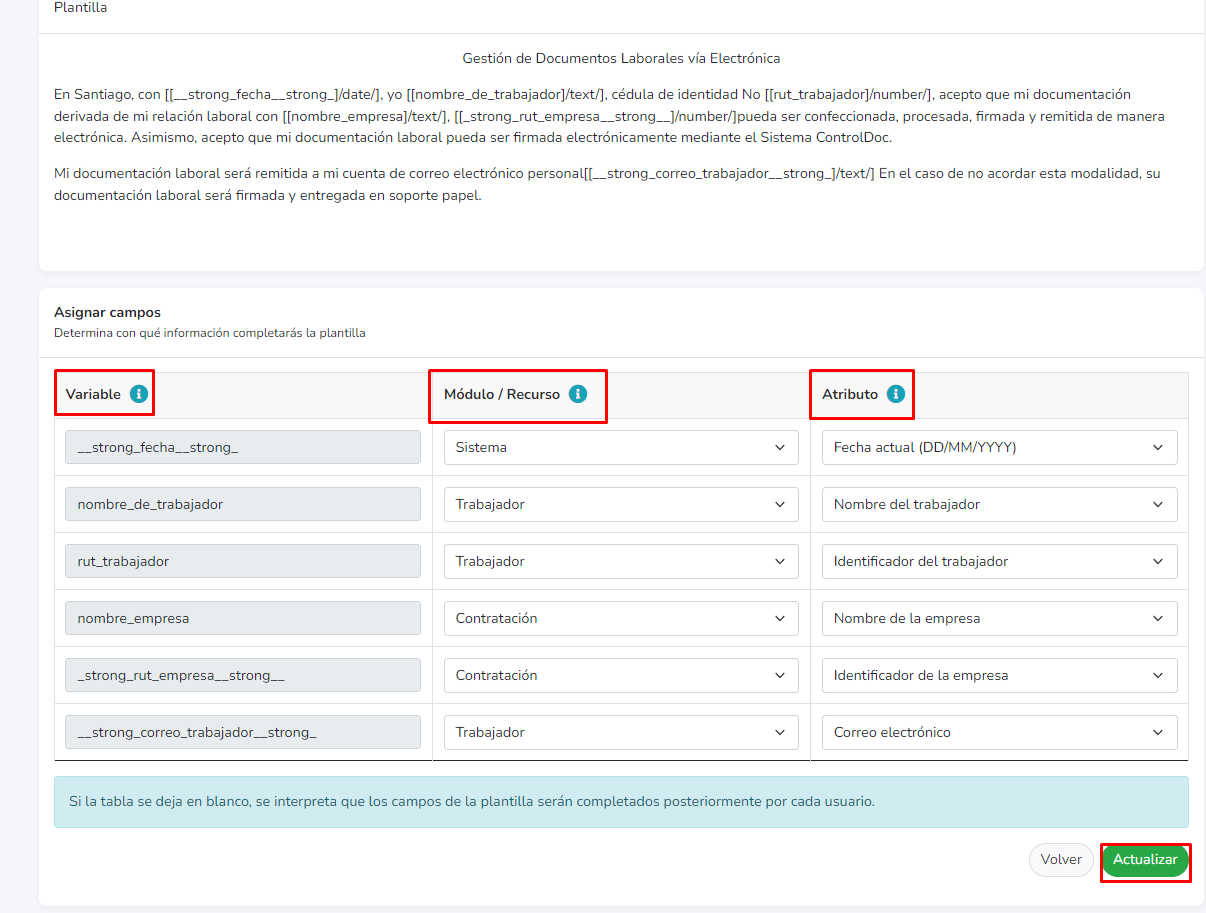Open module dropdown for nombre_empresa row
This screenshot has width=1206, height=913.
click(621, 618)
